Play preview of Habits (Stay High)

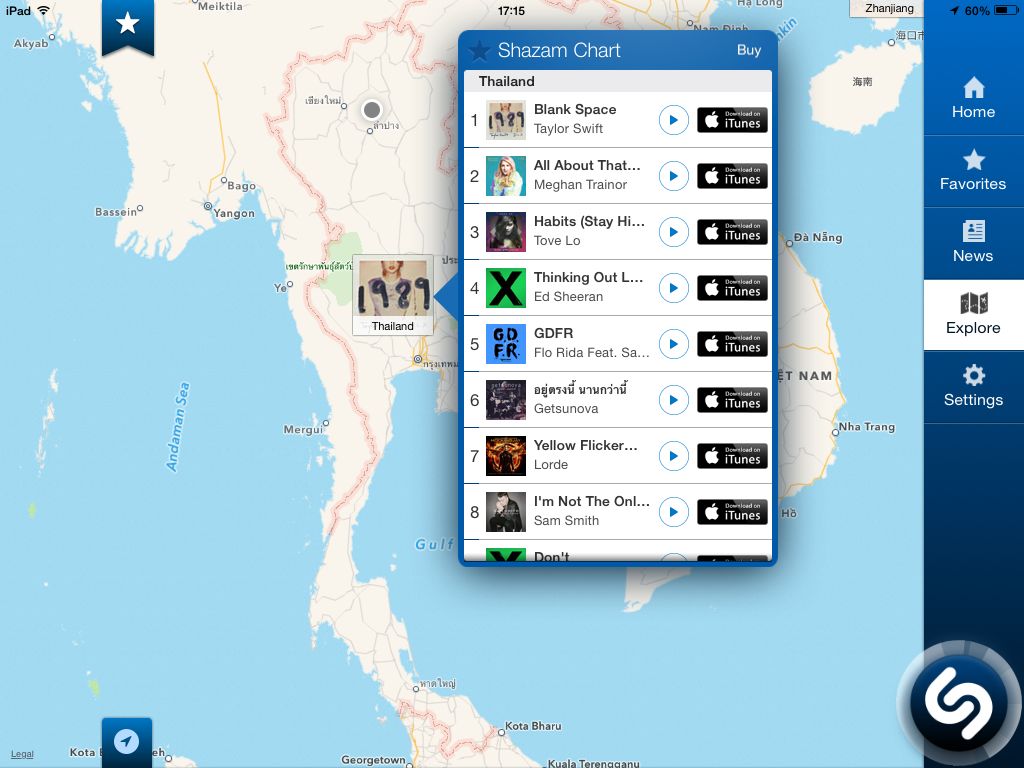(x=673, y=232)
